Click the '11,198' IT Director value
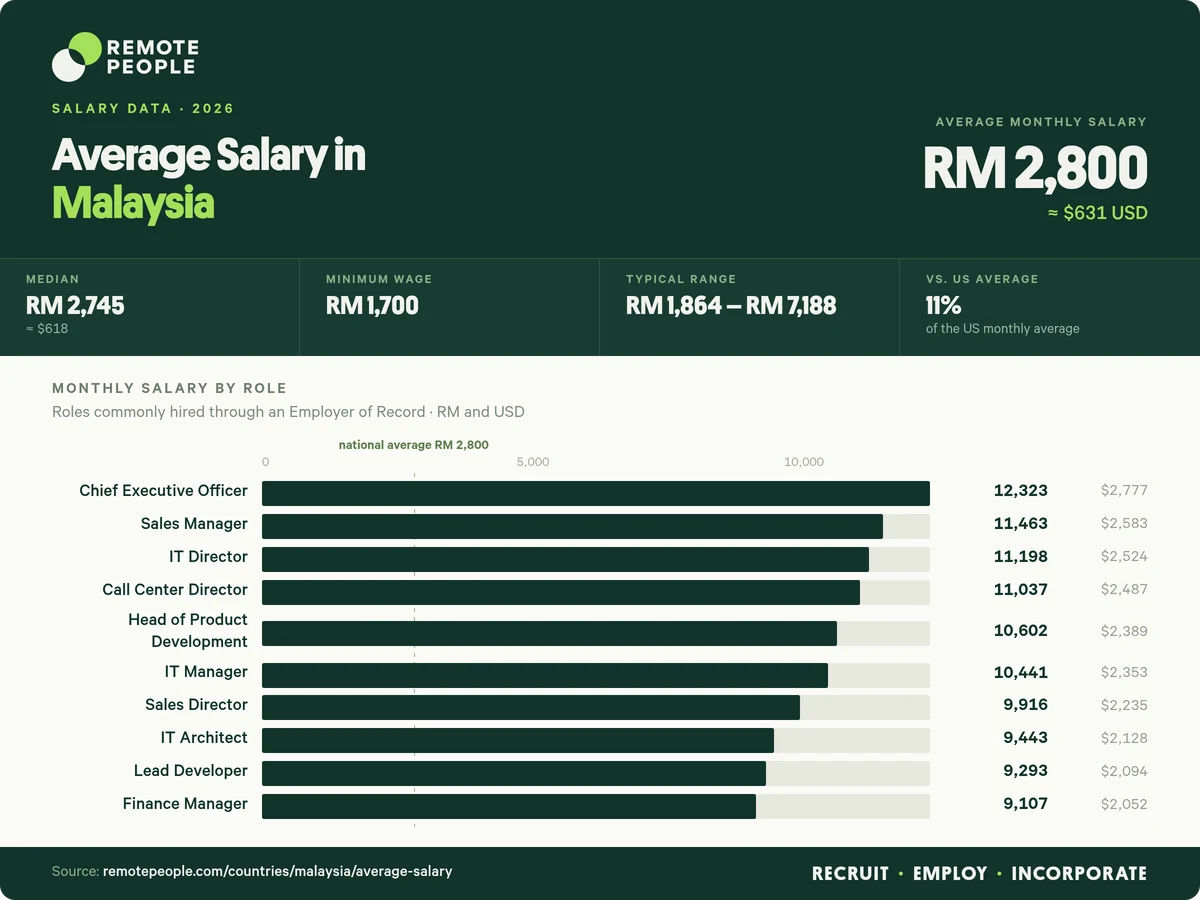The image size is (1200, 900). pyautogui.click(x=1021, y=557)
